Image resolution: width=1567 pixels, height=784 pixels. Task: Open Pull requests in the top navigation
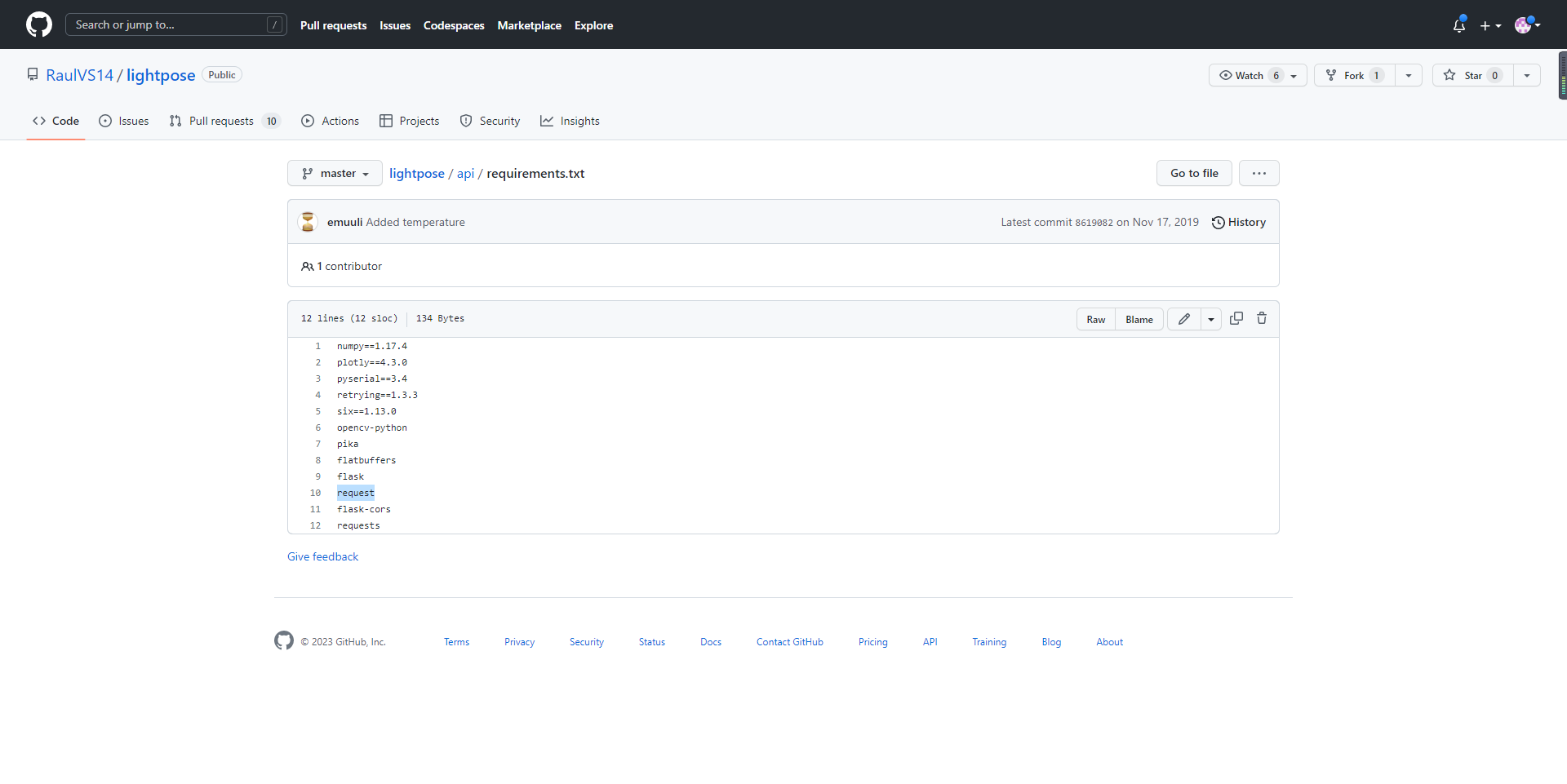tap(333, 25)
